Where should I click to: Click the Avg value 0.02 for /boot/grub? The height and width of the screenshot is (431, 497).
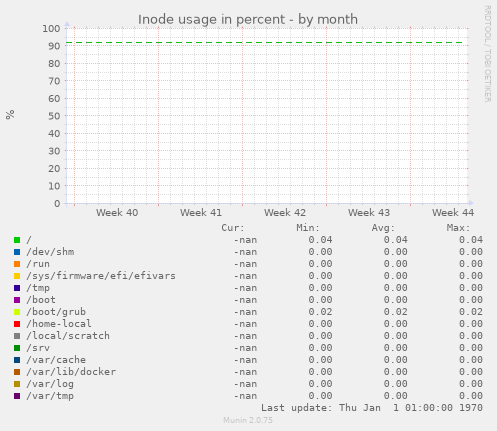(x=396, y=312)
